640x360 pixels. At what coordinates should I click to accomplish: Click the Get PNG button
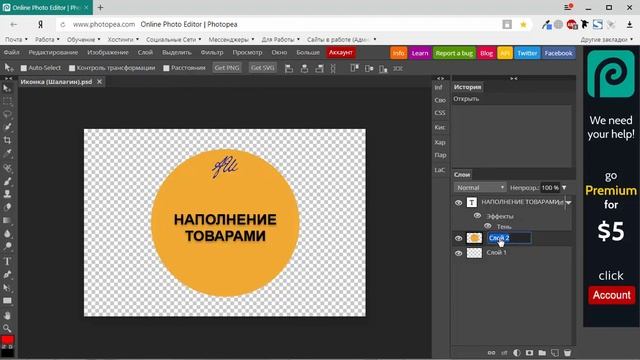pos(227,68)
